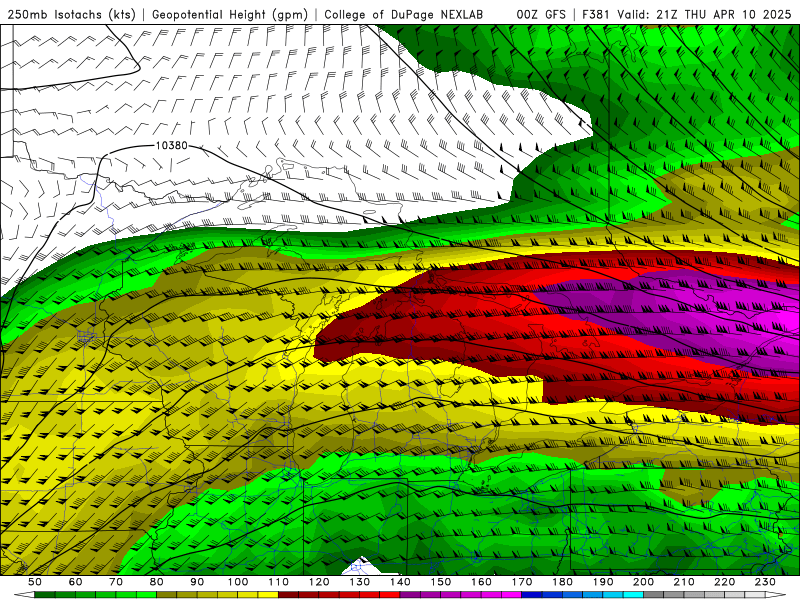
Task: Click the 140 knot legend label
Action: tap(400, 582)
